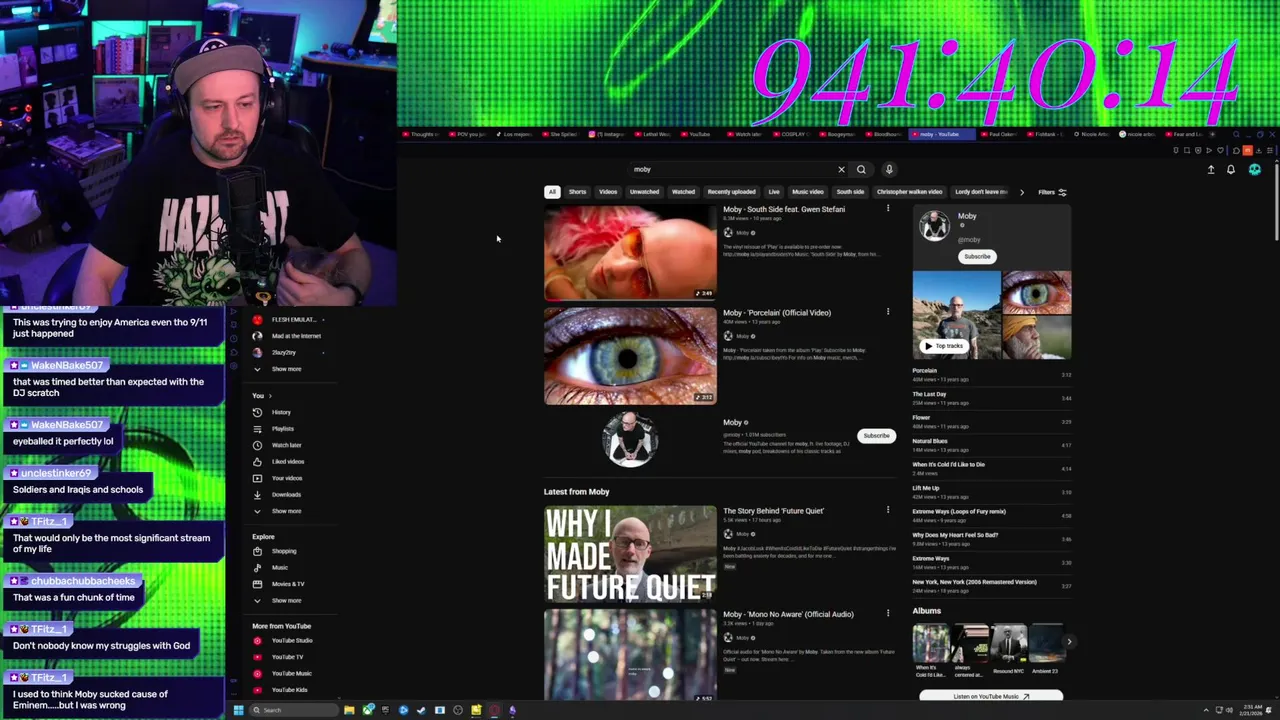Toggle the Live filter chip
This screenshot has width=1280, height=720.
[x=774, y=192]
